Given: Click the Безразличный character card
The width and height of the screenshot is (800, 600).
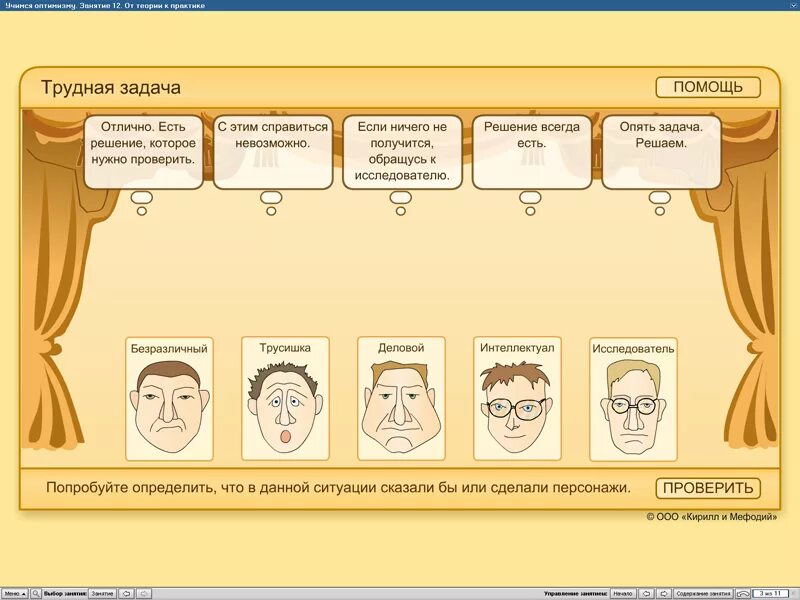Looking at the screenshot, I should [169, 399].
